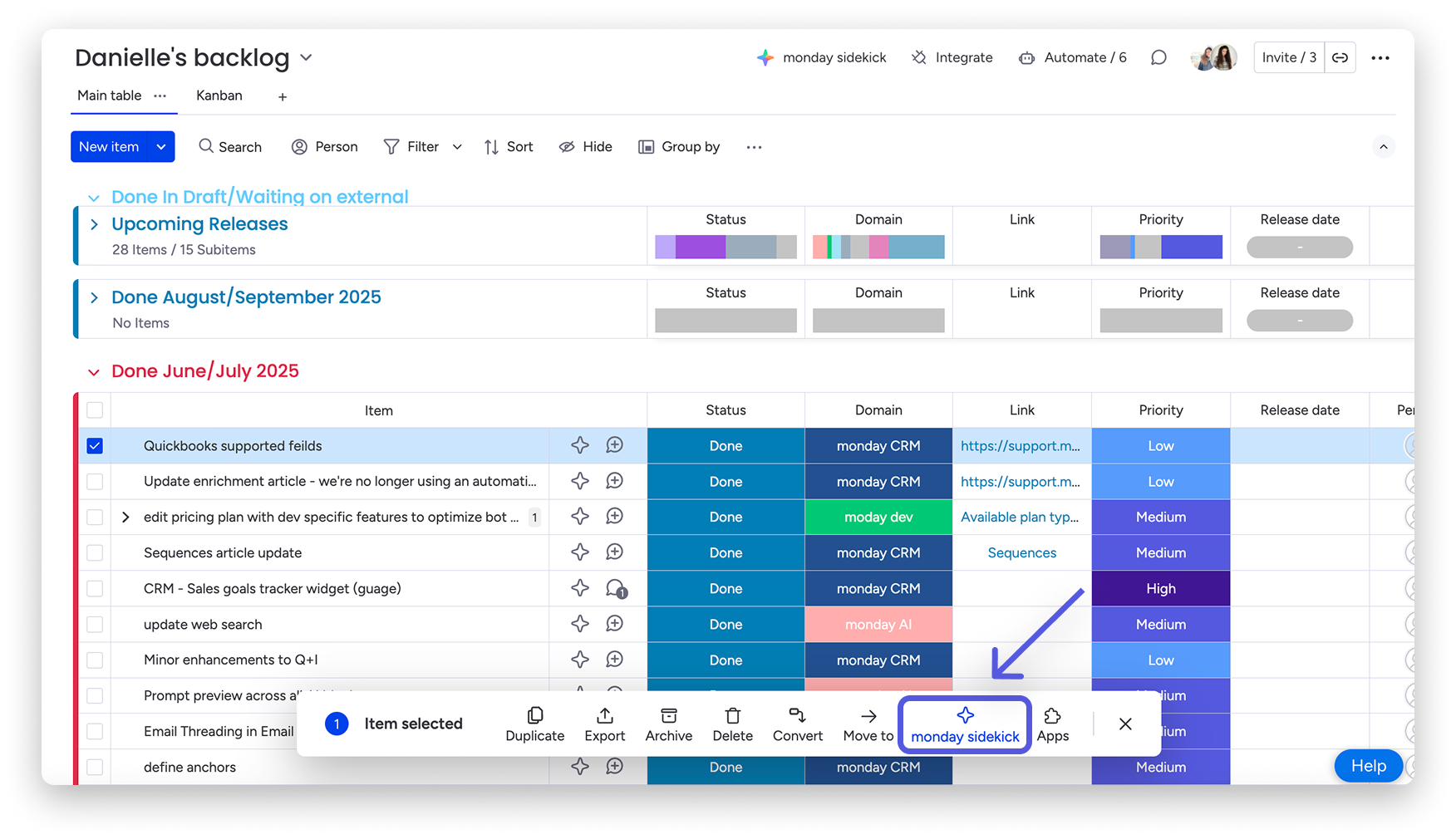Image resolution: width=1456 pixels, height=839 pixels.
Task: Click the Sort arrows icon
Action: [x=491, y=147]
